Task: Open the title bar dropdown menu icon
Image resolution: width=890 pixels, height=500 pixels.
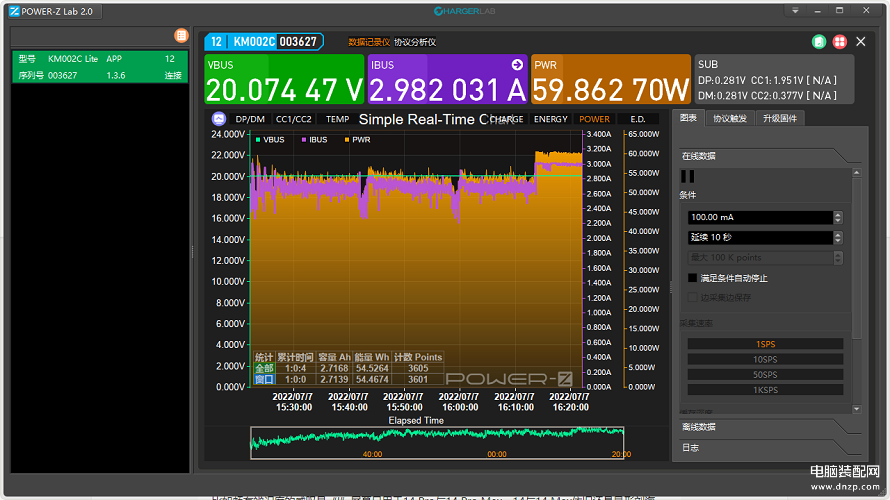Action: 795,10
